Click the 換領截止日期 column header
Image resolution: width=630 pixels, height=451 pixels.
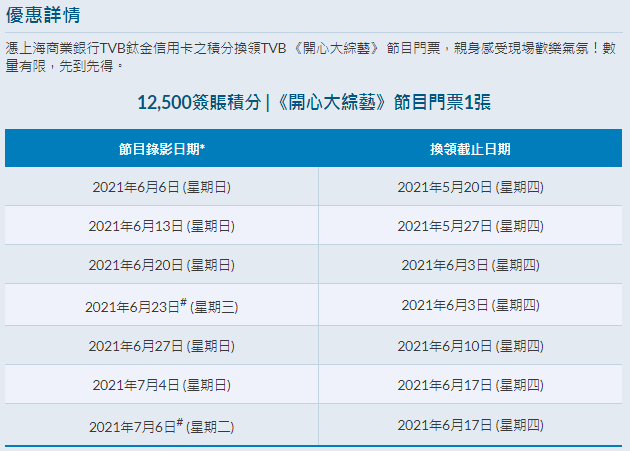(470, 149)
